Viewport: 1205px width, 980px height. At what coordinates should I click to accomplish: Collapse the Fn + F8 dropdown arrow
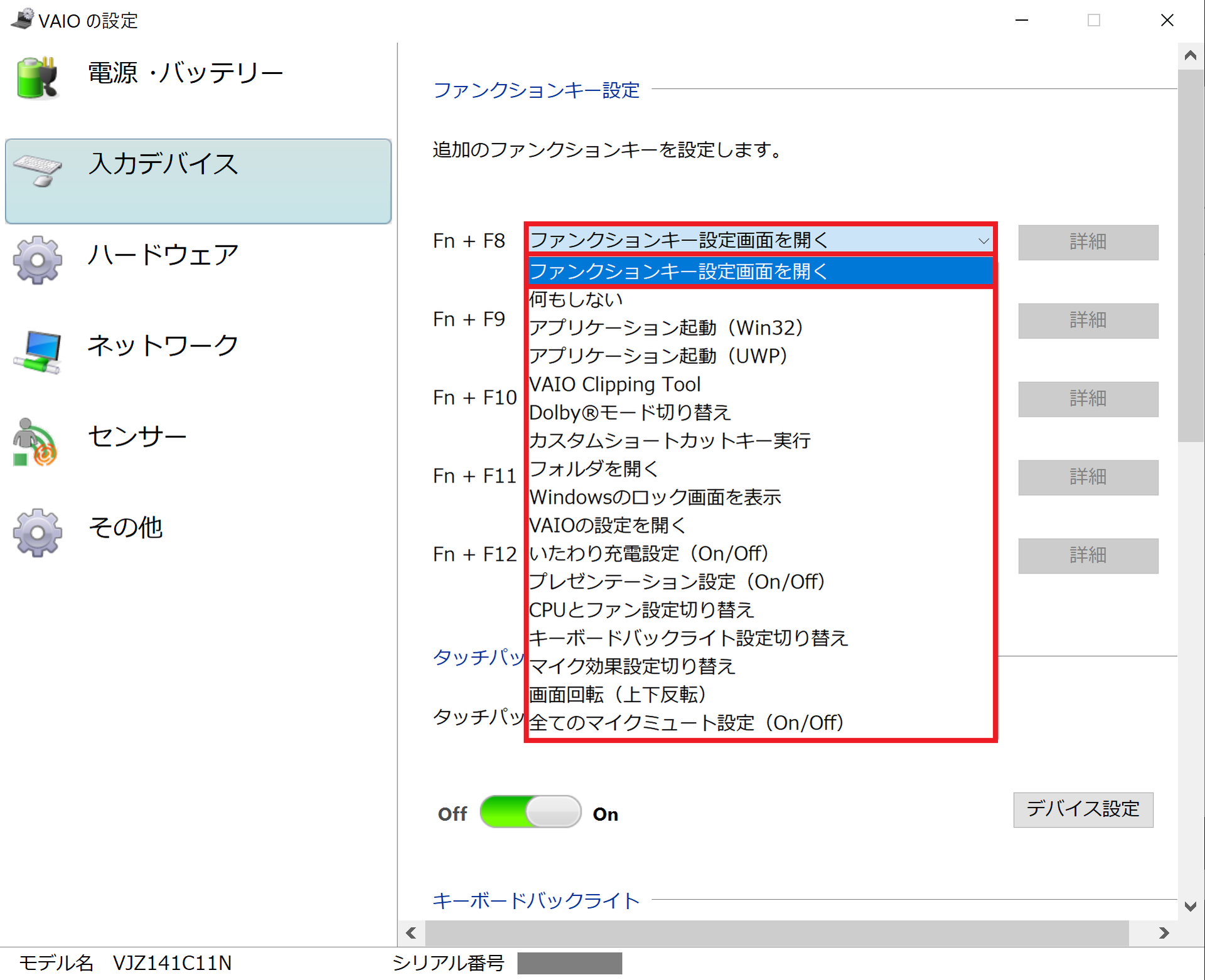983,240
